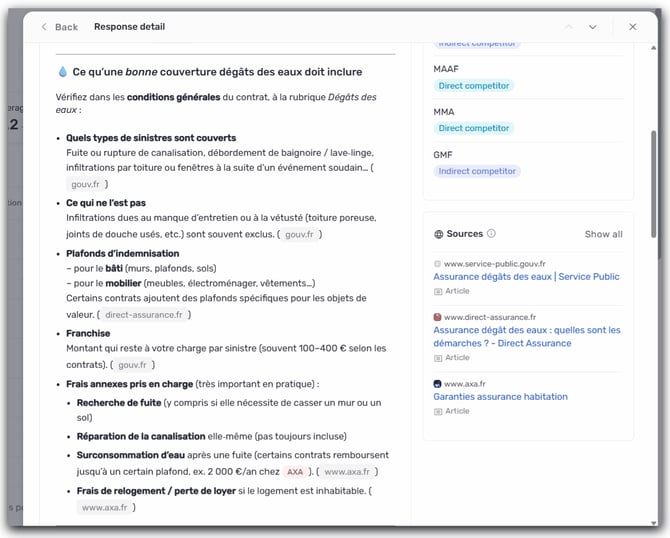The image size is (670, 538).
Task: Click the vertical scrollbar thumb
Action: point(653,184)
